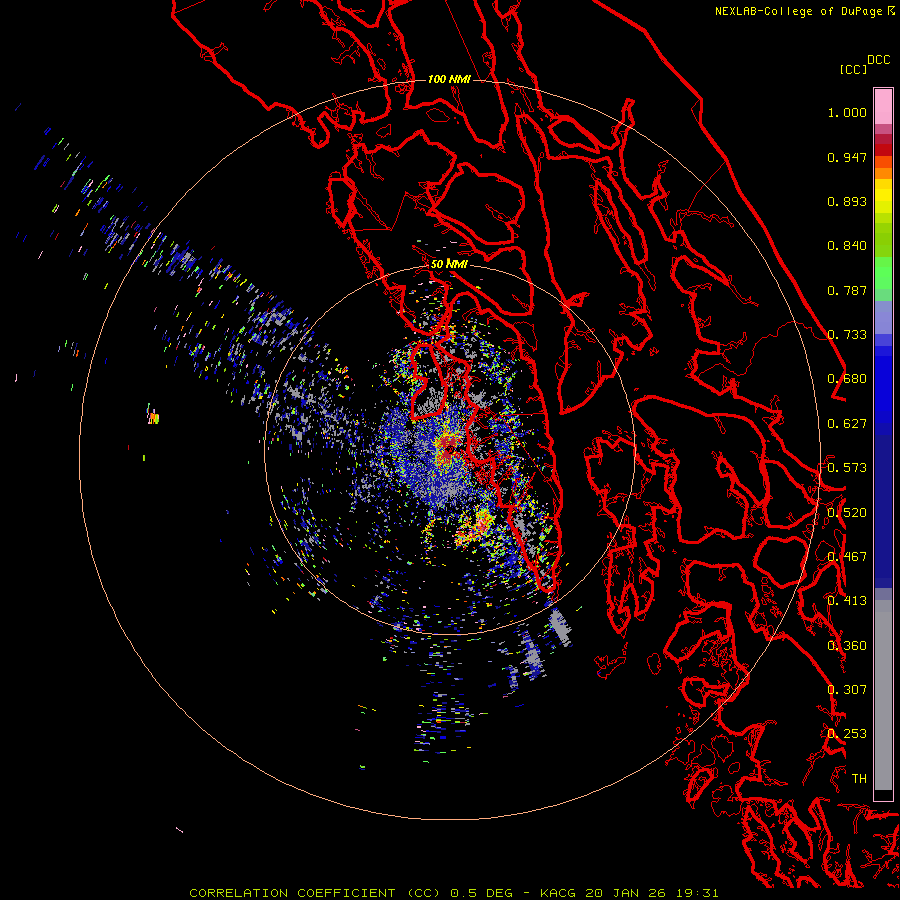The image size is (900, 900).
Task: Click the pink top segment of the color bar
Action: 883,106
